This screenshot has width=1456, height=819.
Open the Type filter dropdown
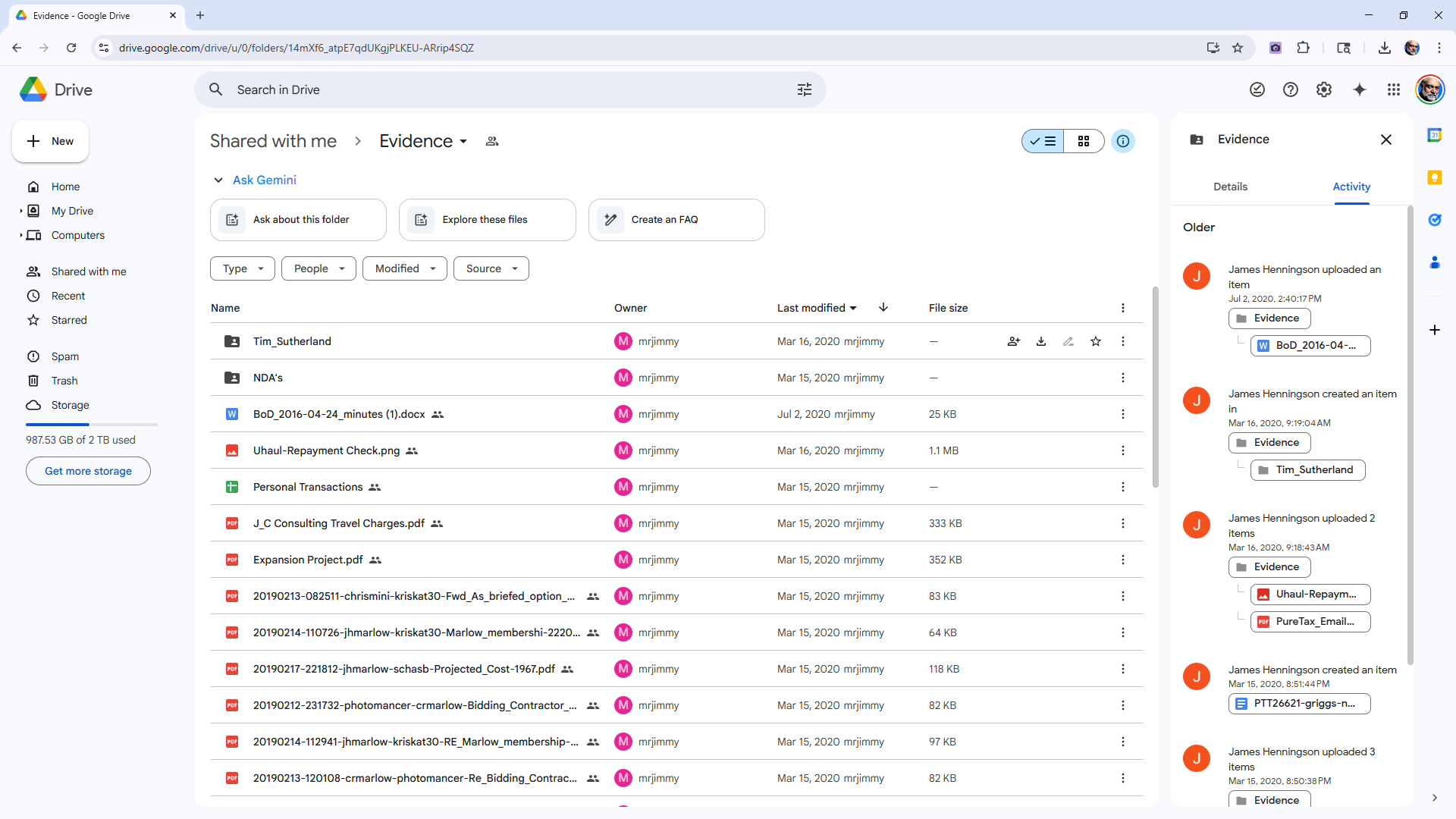[243, 268]
